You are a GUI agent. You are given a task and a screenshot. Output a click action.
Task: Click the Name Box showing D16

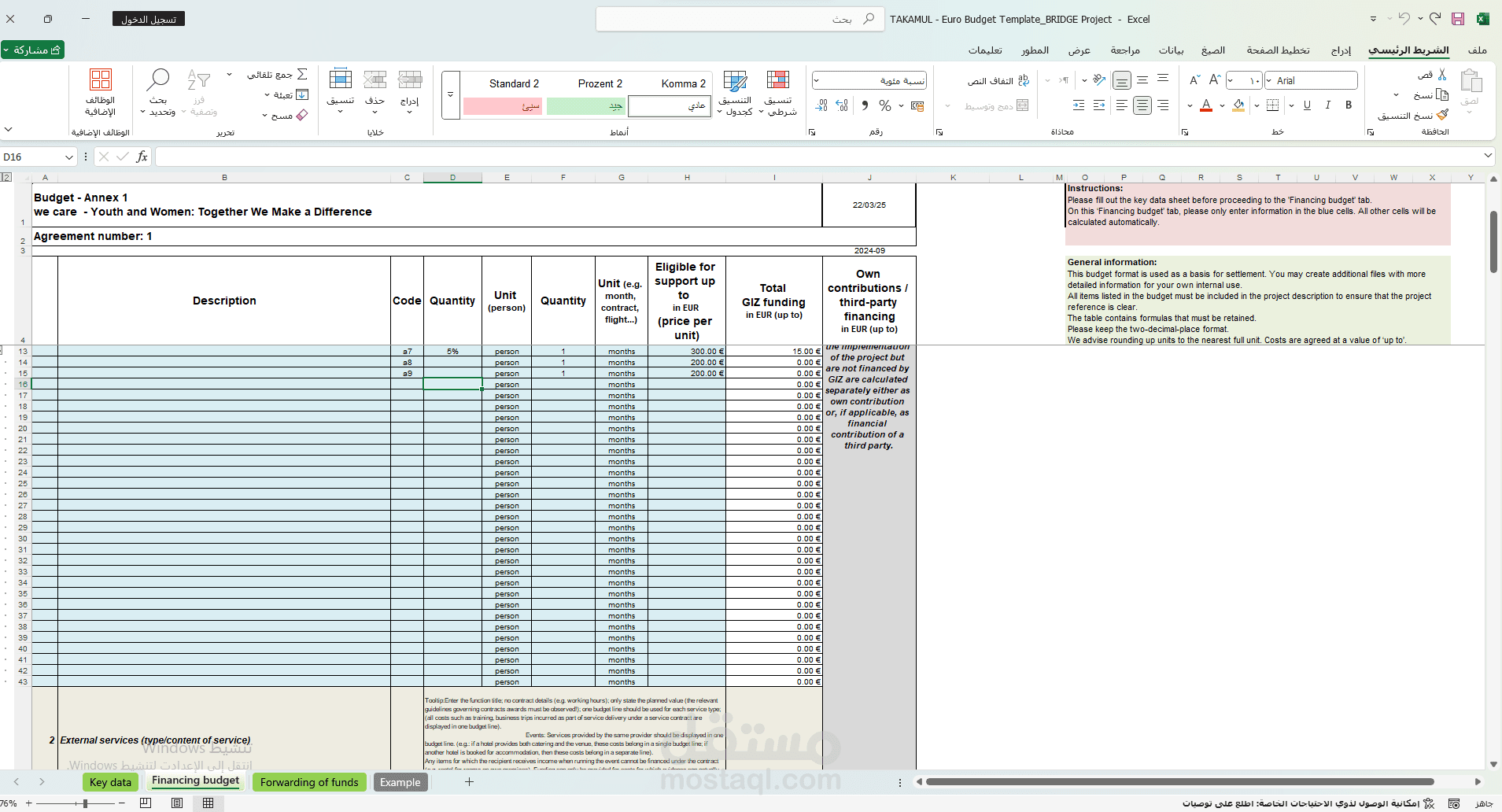coord(38,157)
